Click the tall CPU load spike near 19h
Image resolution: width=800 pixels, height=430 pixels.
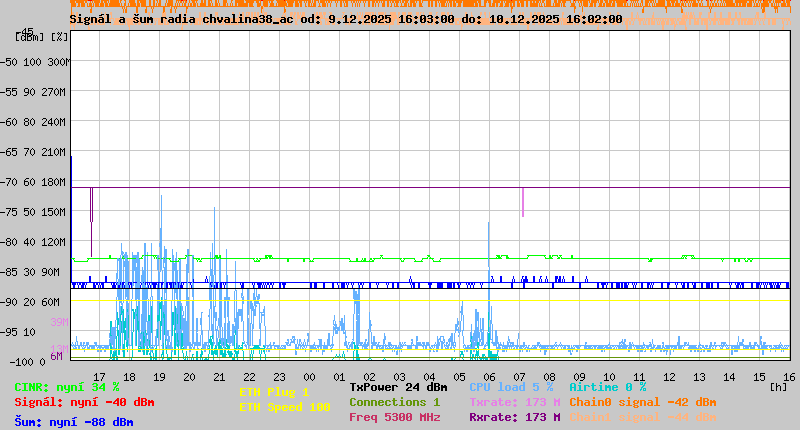161,224
